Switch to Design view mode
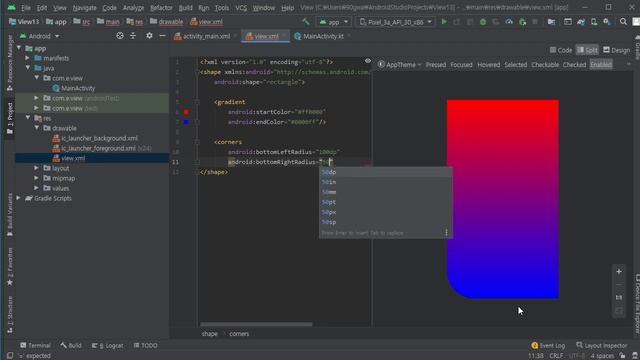Screen dimensions: 640x360 pyautogui.click(x=616, y=50)
